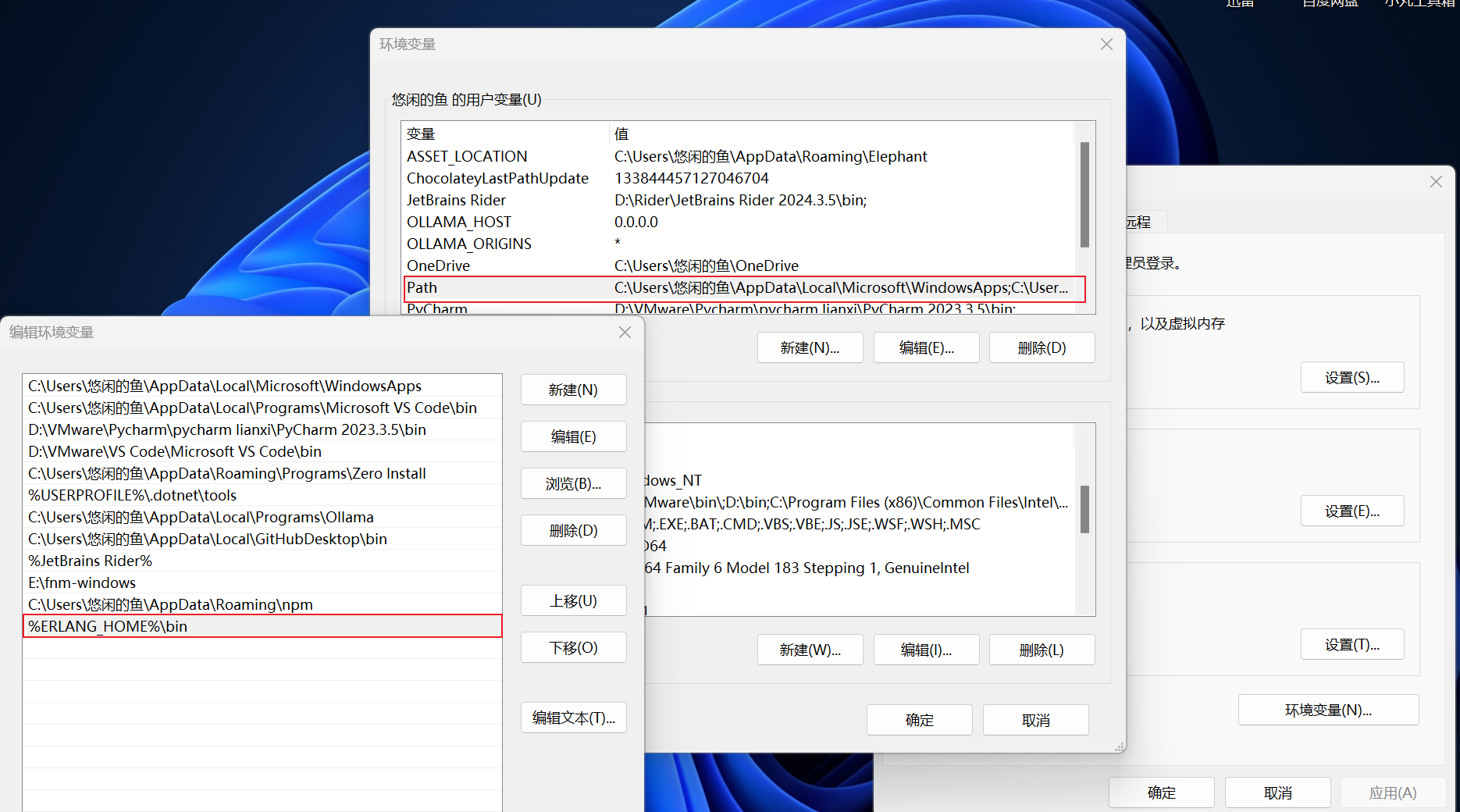This screenshot has width=1460, height=812.
Task: Click 取消 in the 环境变量 window
Action: (x=1036, y=720)
